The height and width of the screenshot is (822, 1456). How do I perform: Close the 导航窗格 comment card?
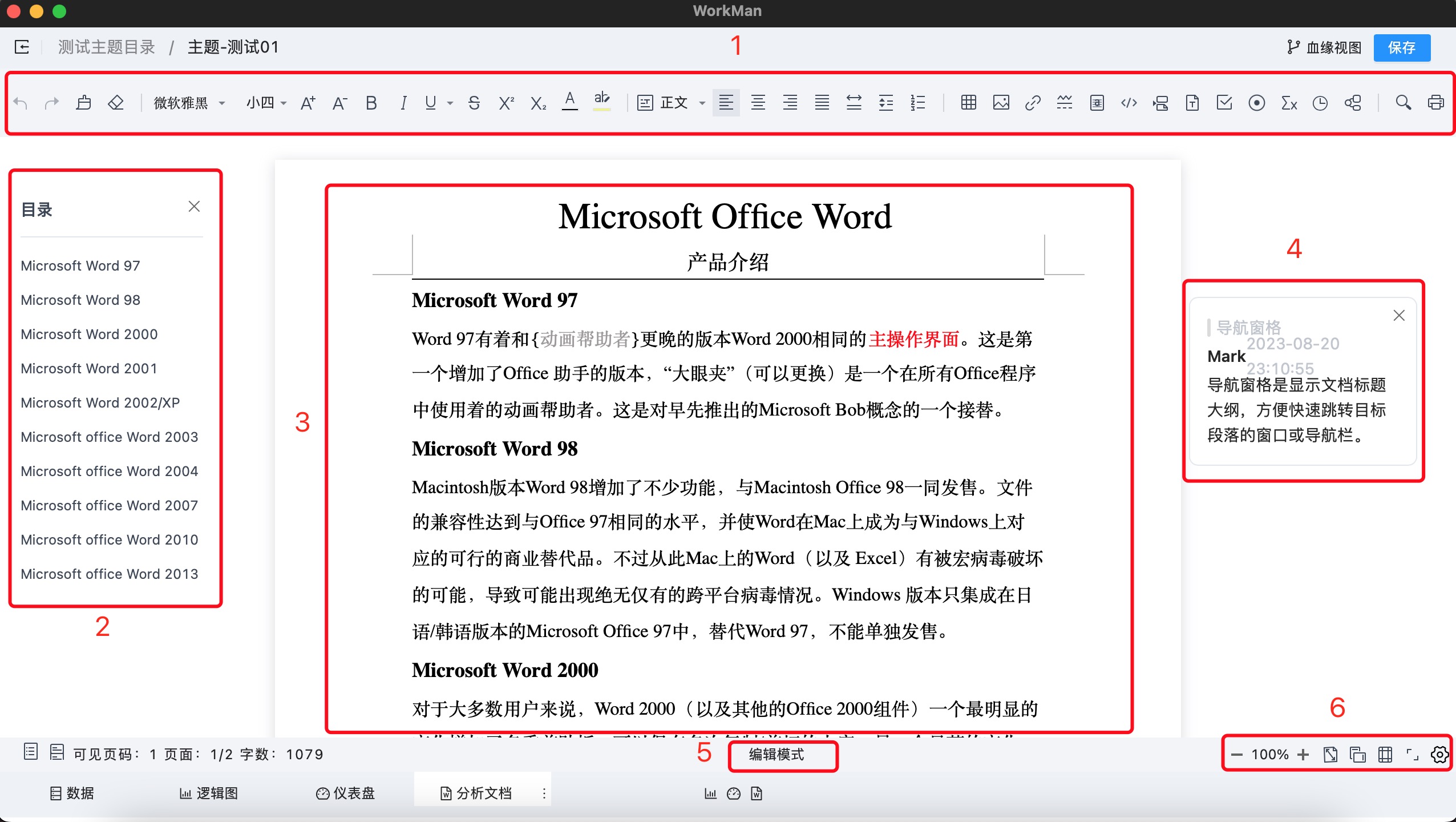1399,316
